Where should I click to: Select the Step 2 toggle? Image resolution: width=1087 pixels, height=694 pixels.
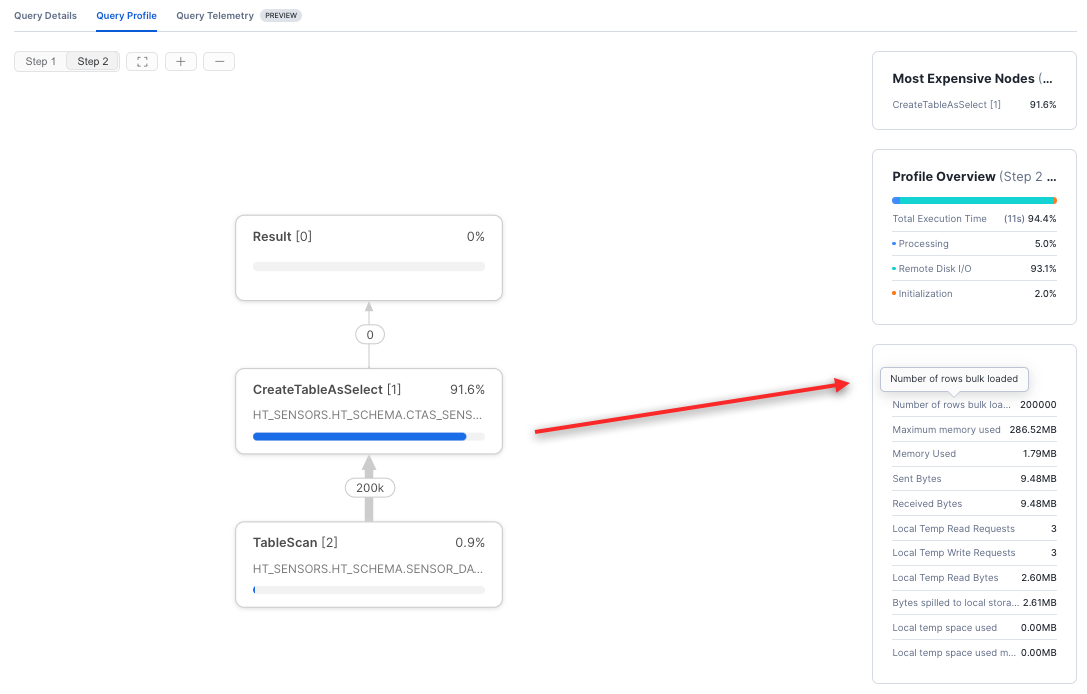(x=92, y=61)
